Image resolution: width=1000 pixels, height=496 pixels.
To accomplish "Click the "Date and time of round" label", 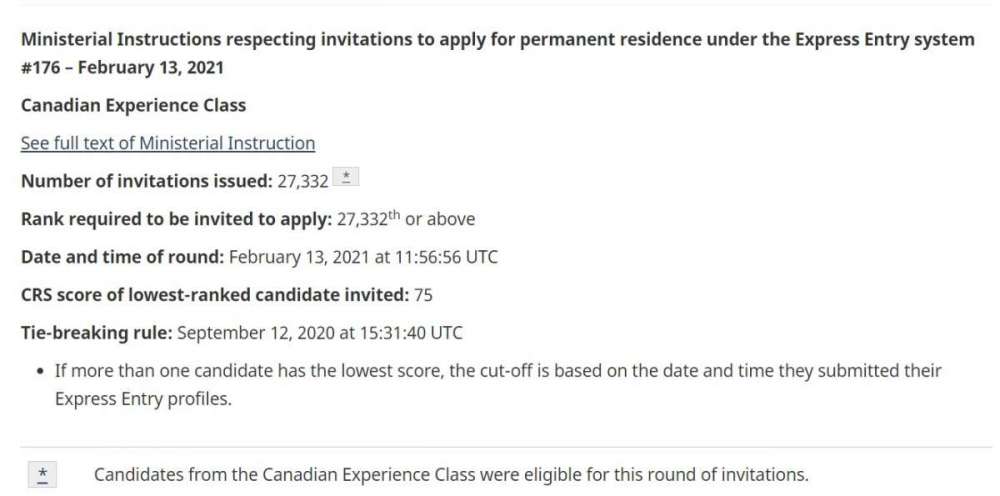I will click(122, 257).
